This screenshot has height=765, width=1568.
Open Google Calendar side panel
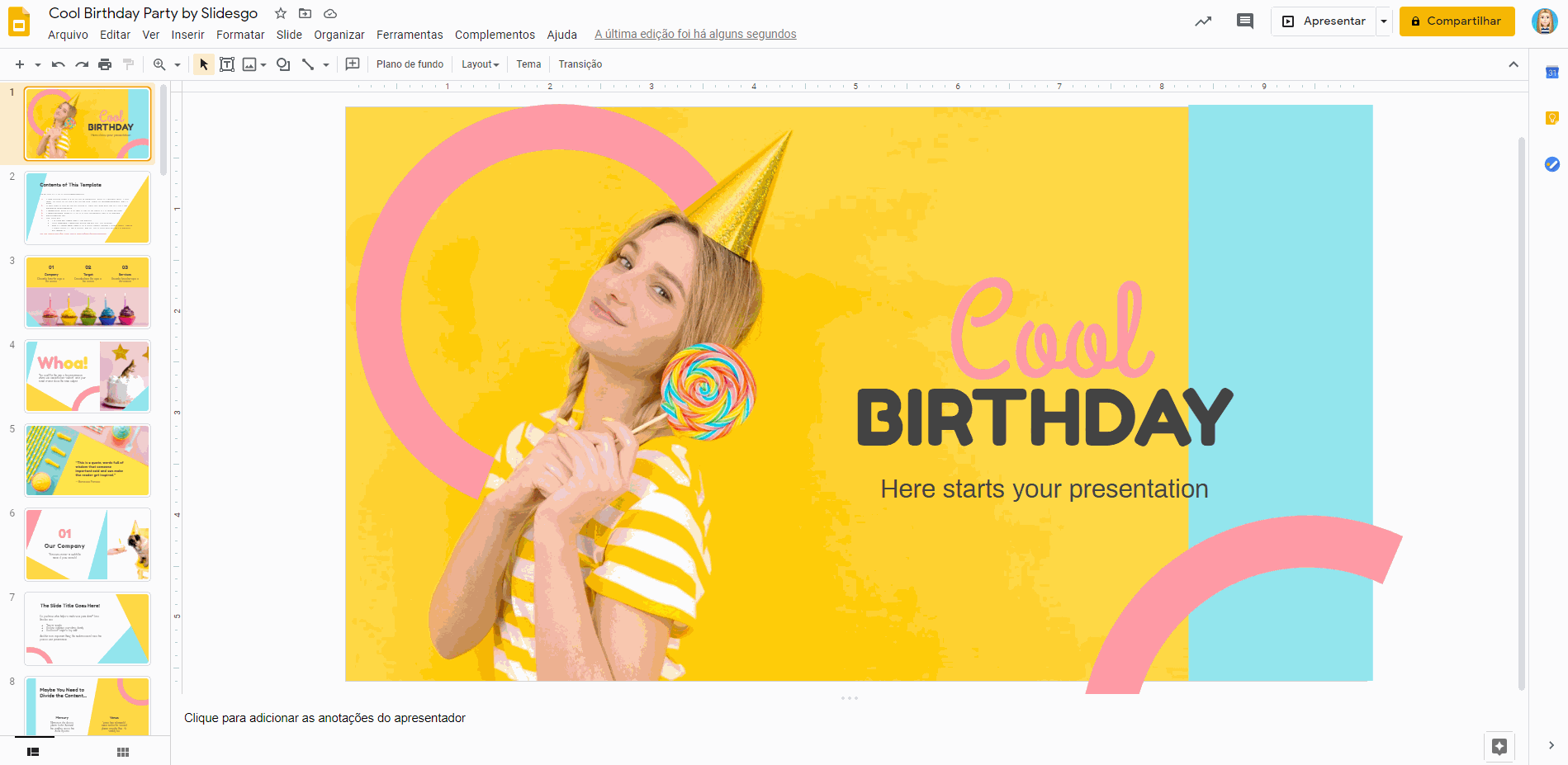coord(1552,73)
